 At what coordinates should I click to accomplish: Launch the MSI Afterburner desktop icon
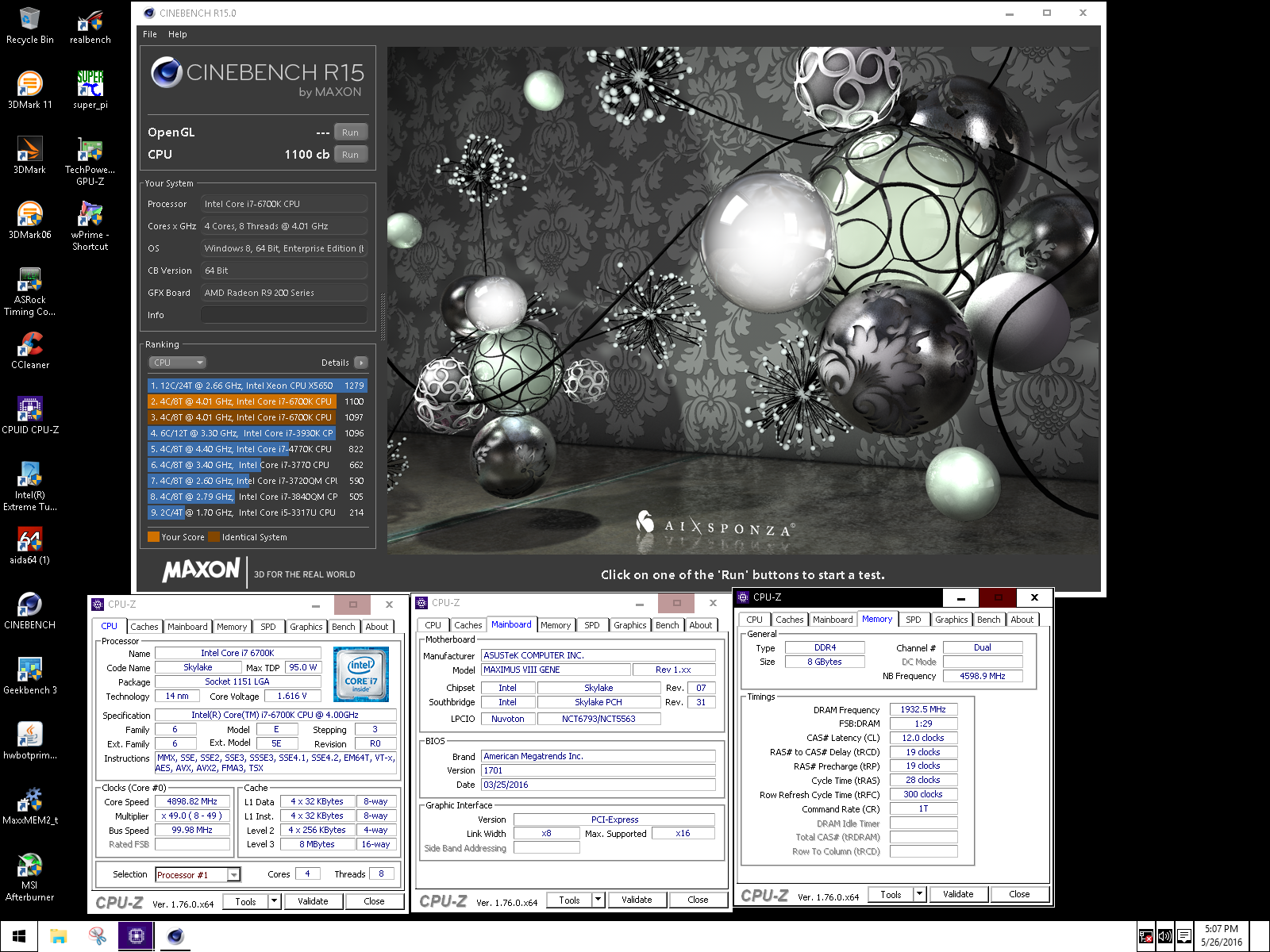(30, 877)
